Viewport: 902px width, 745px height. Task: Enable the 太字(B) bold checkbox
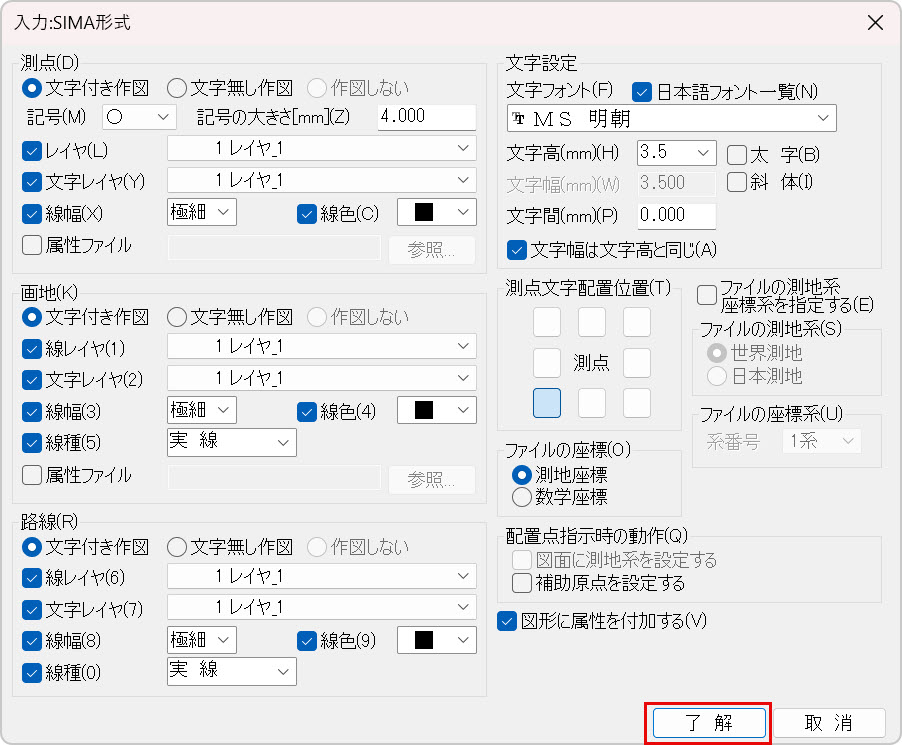737,154
